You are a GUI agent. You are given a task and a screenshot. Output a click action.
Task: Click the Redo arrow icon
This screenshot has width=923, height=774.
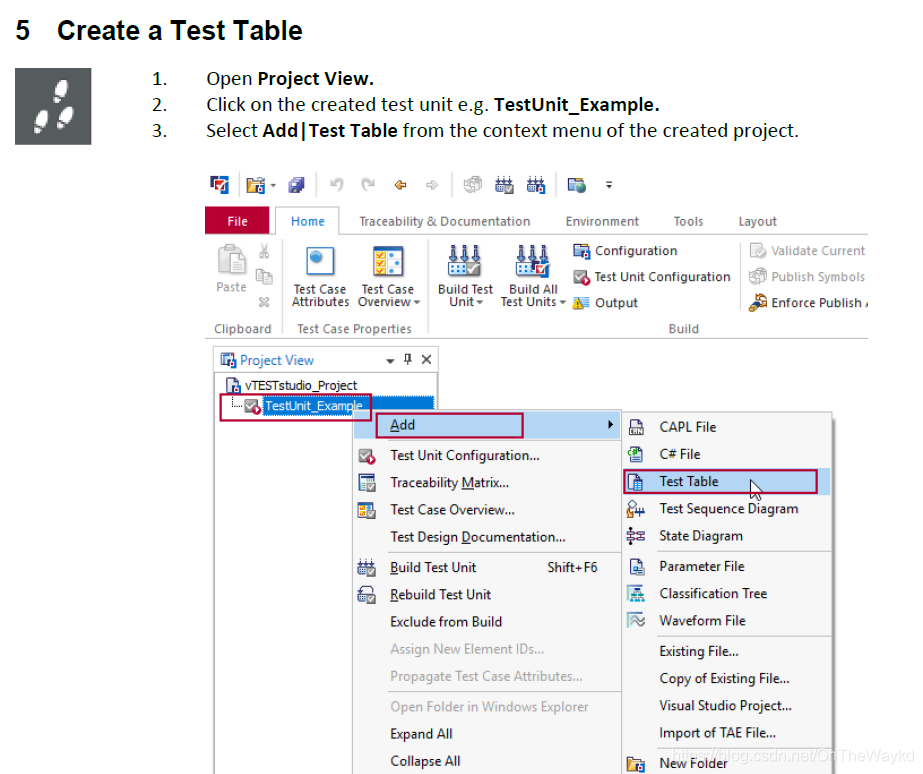tap(368, 185)
